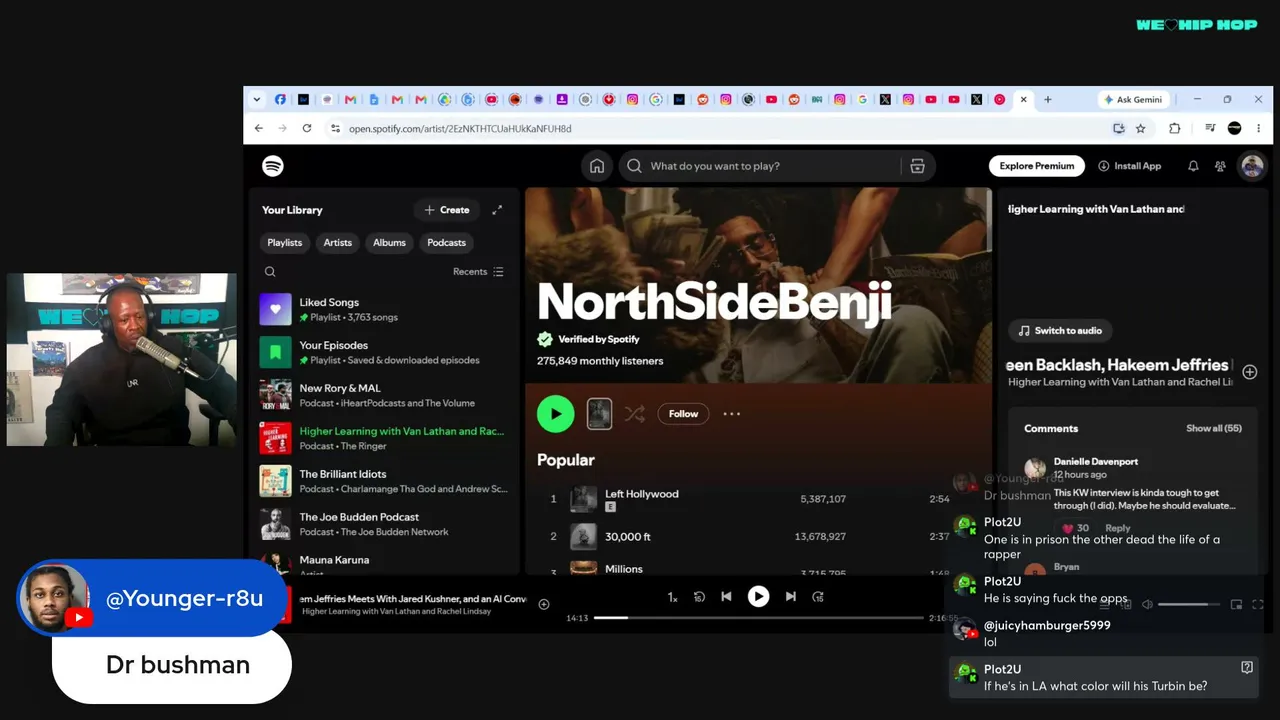Open the mini player
The height and width of the screenshot is (720, 1280).
pos(1236,604)
